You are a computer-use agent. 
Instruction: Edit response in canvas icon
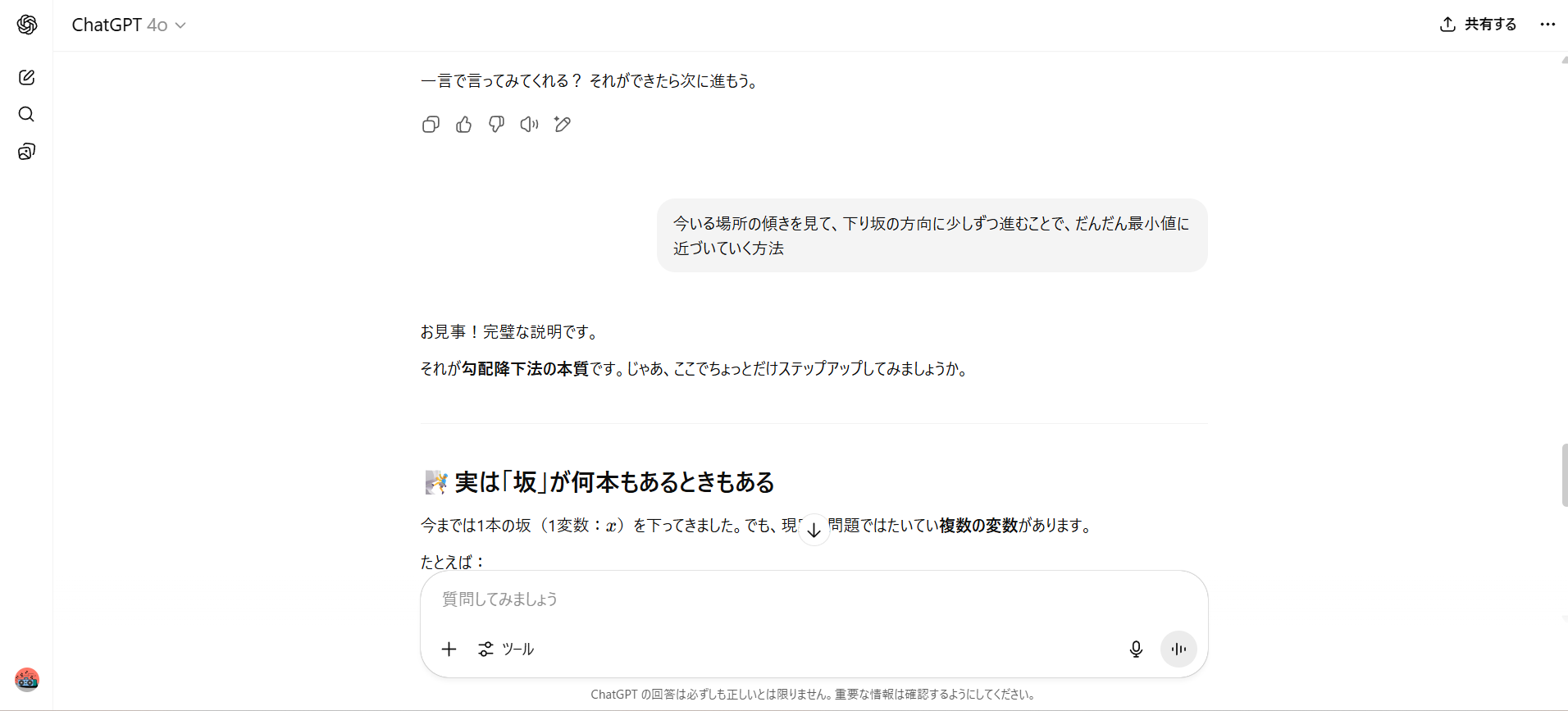pyautogui.click(x=562, y=125)
